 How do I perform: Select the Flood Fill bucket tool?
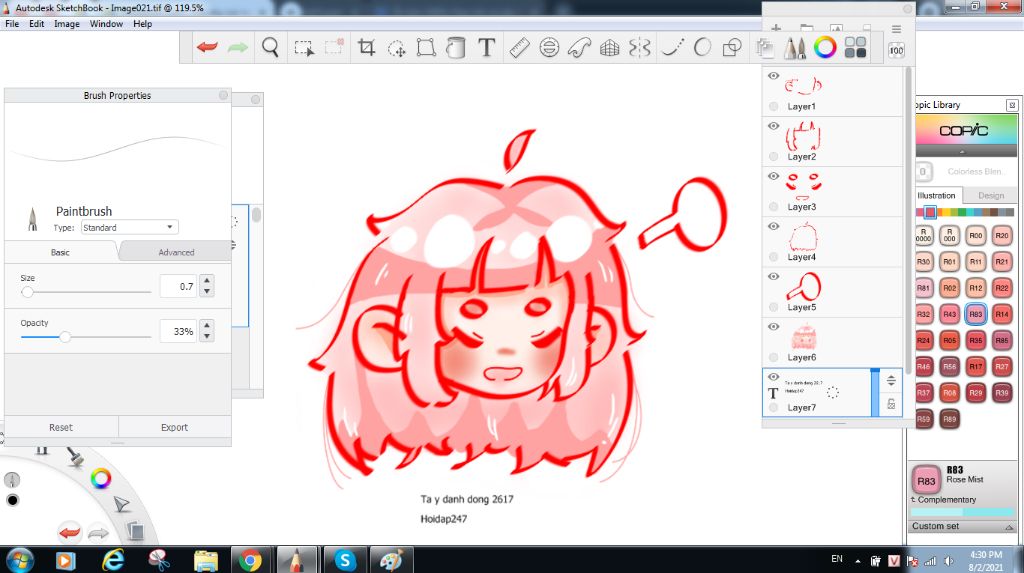click(x=456, y=48)
